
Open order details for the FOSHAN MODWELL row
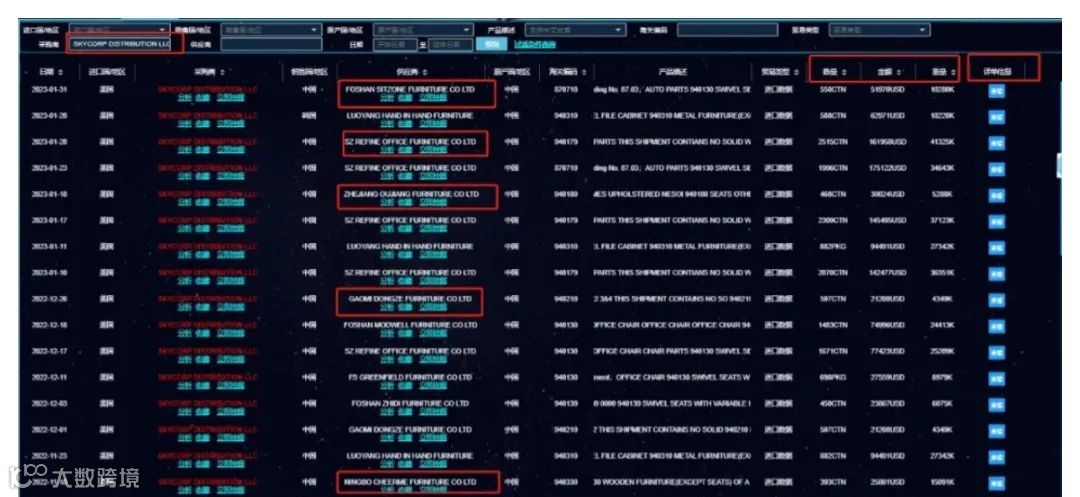[996, 327]
